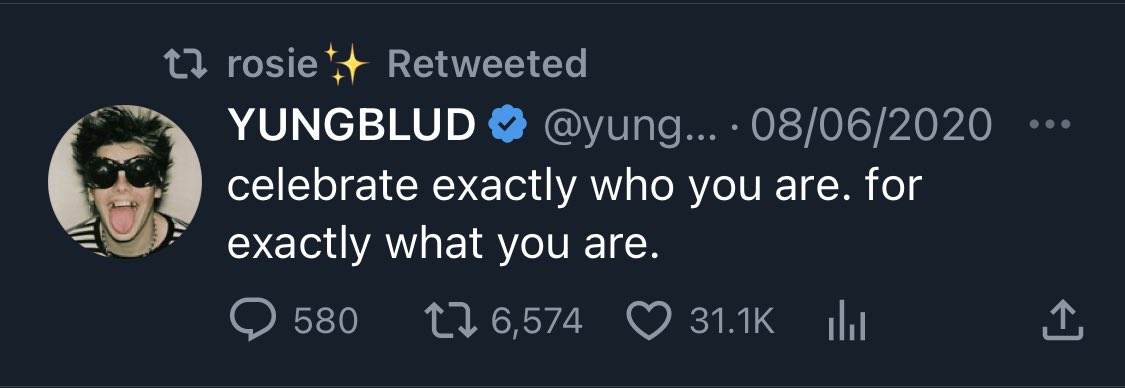Viewport: 1125px width, 388px height.
Task: Click the 31.1K likes count
Action: [x=732, y=321]
